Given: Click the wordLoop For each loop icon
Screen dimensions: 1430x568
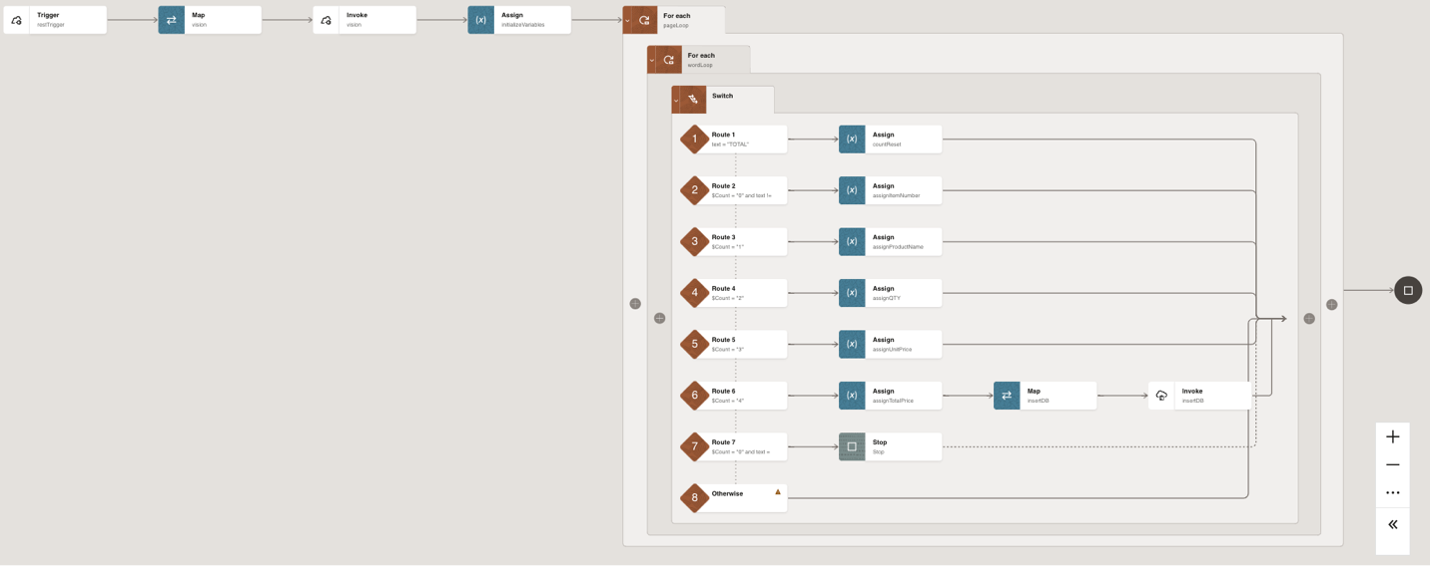Looking at the screenshot, I should pos(669,60).
